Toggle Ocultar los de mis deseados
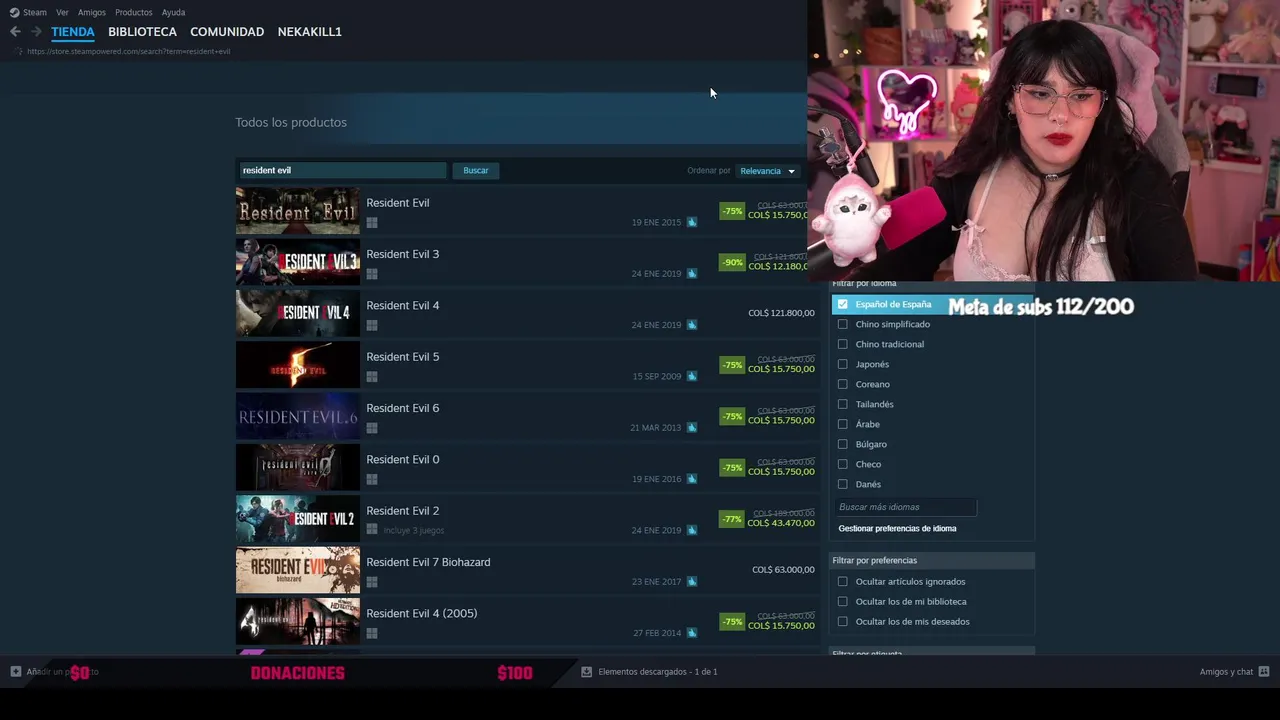Image resolution: width=1280 pixels, height=720 pixels. click(843, 621)
